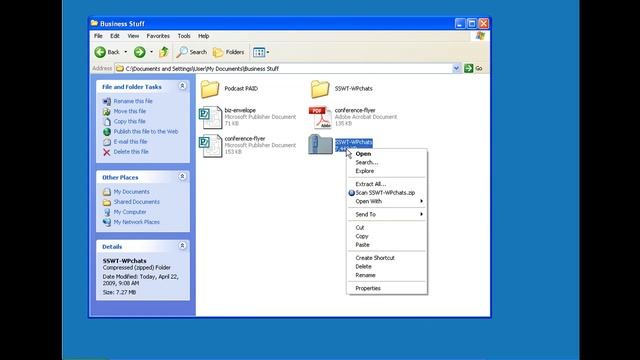Click the My Computer icon
The image size is (640, 360).
coord(107,212)
